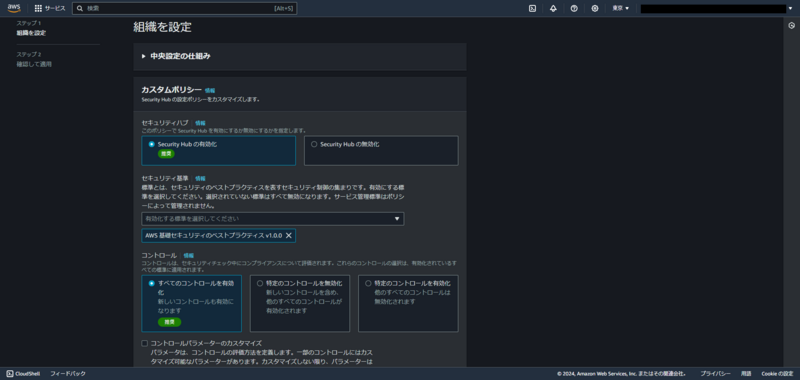Select Security Hub の有効化 option
This screenshot has width=800, height=380.
[x=218, y=150]
